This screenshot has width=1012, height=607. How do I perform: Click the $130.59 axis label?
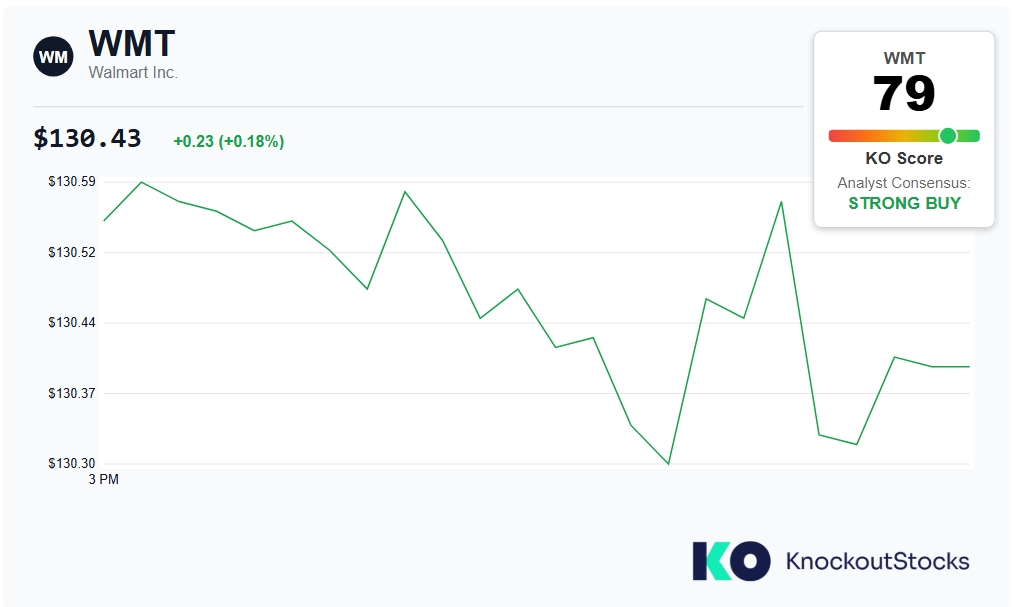pyautogui.click(x=72, y=181)
